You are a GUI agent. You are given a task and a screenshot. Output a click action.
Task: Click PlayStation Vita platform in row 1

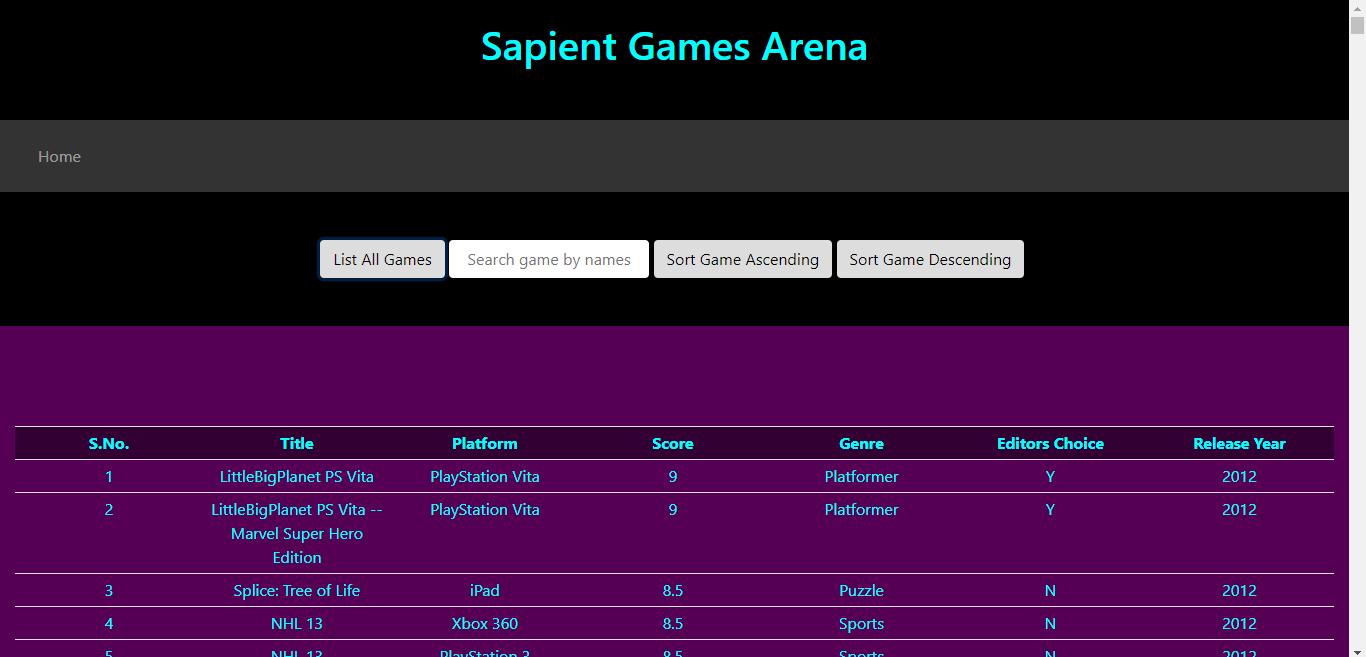(485, 476)
